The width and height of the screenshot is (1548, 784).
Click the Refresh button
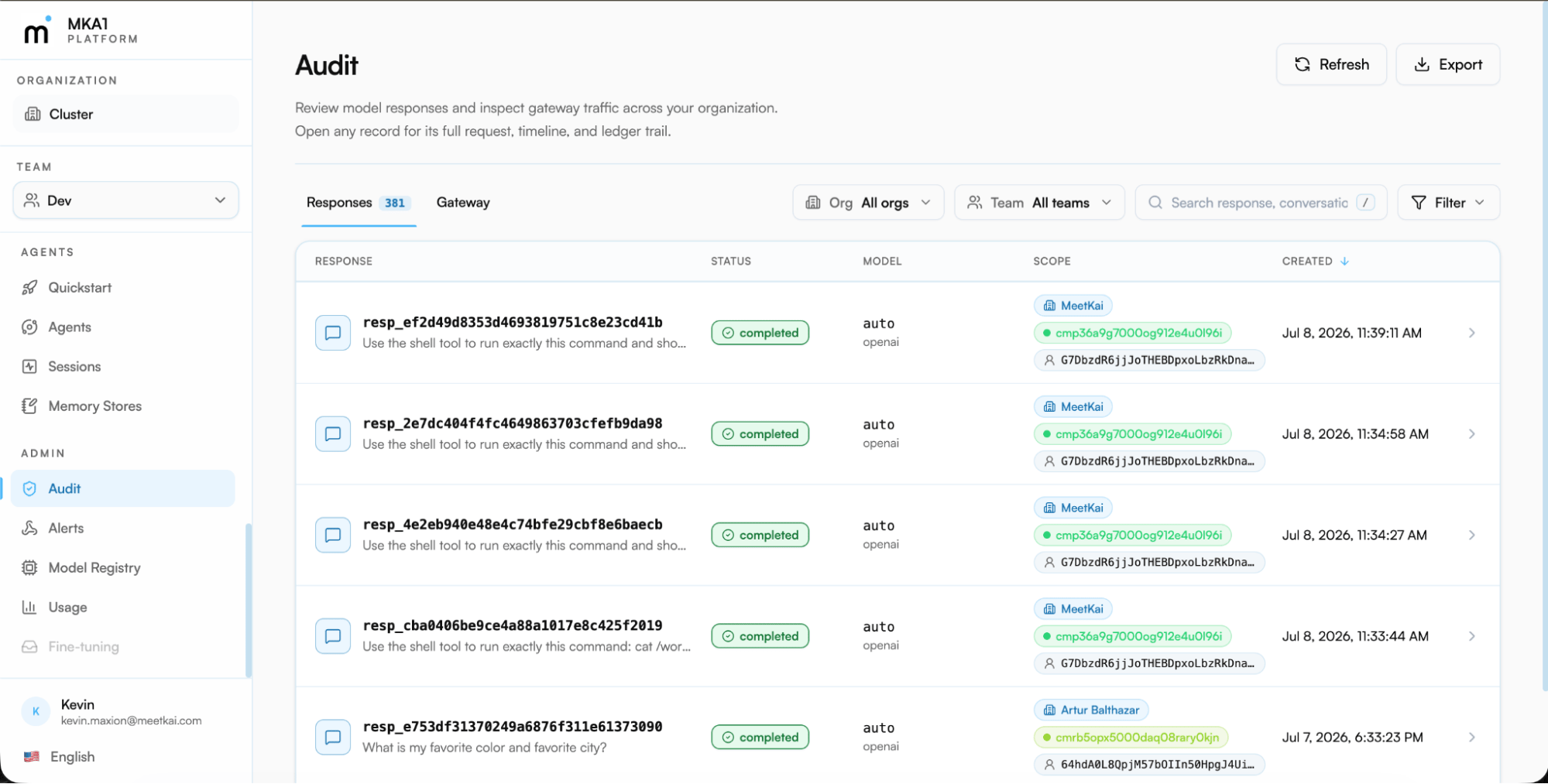(1331, 64)
